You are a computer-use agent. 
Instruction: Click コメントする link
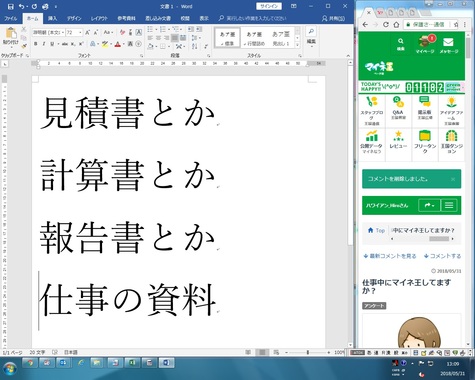442,256
